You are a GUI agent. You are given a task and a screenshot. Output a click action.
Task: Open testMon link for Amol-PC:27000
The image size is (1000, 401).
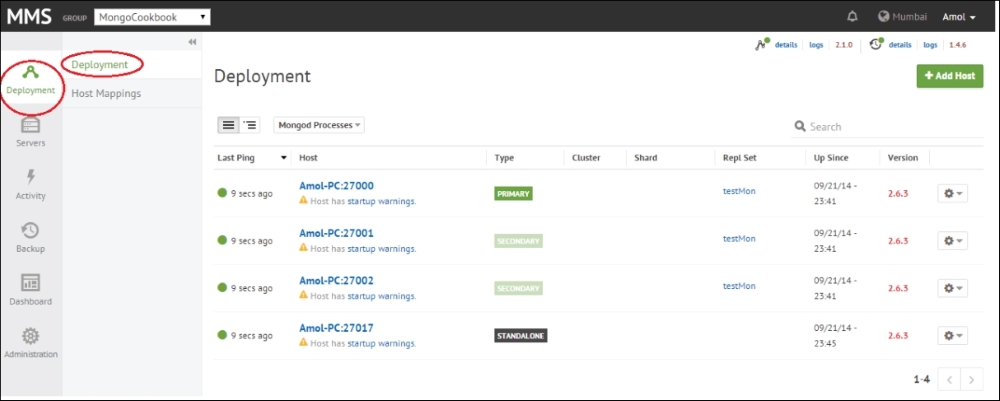[x=739, y=191]
